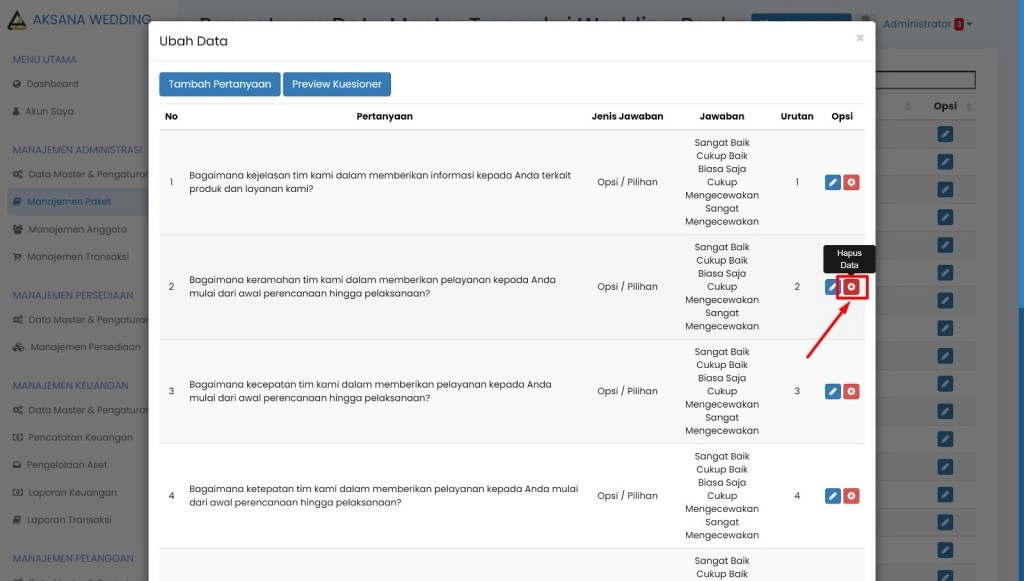Close the Ubah Data dialog
The image size is (1024, 581).
tap(860, 38)
